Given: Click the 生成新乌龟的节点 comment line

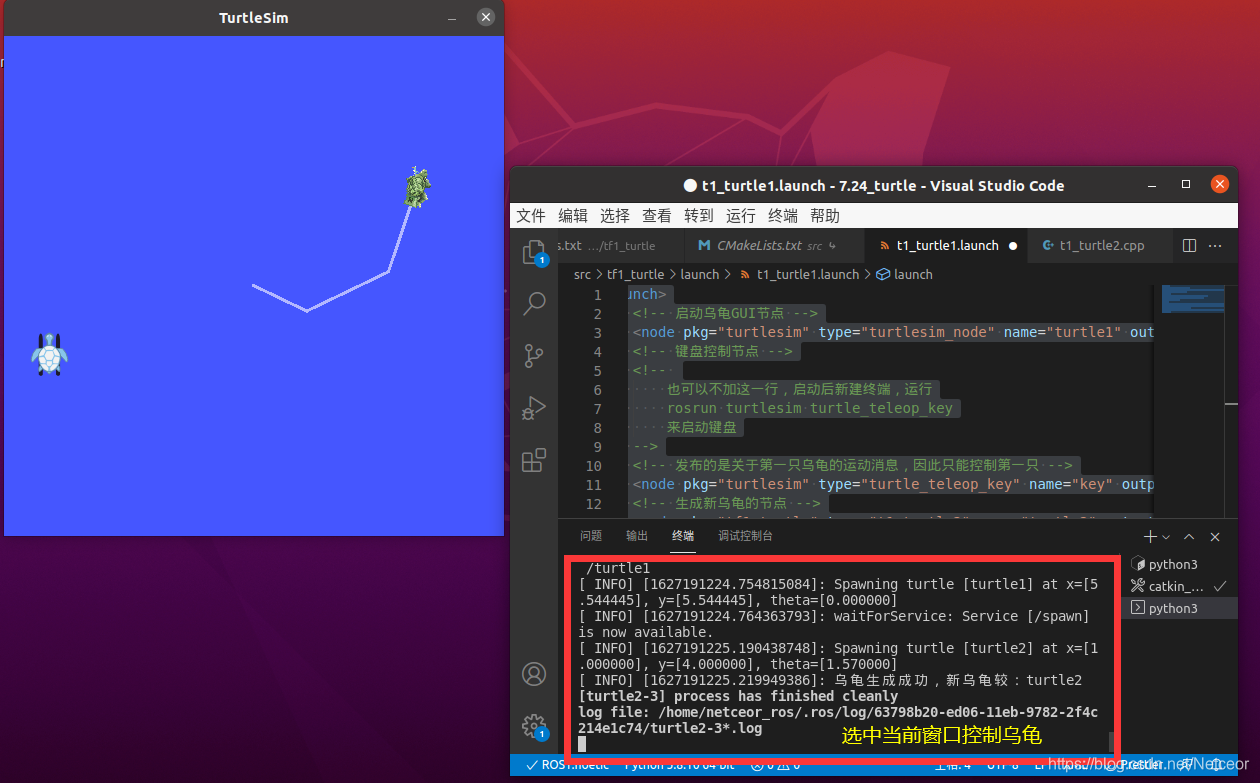Looking at the screenshot, I should point(725,504).
